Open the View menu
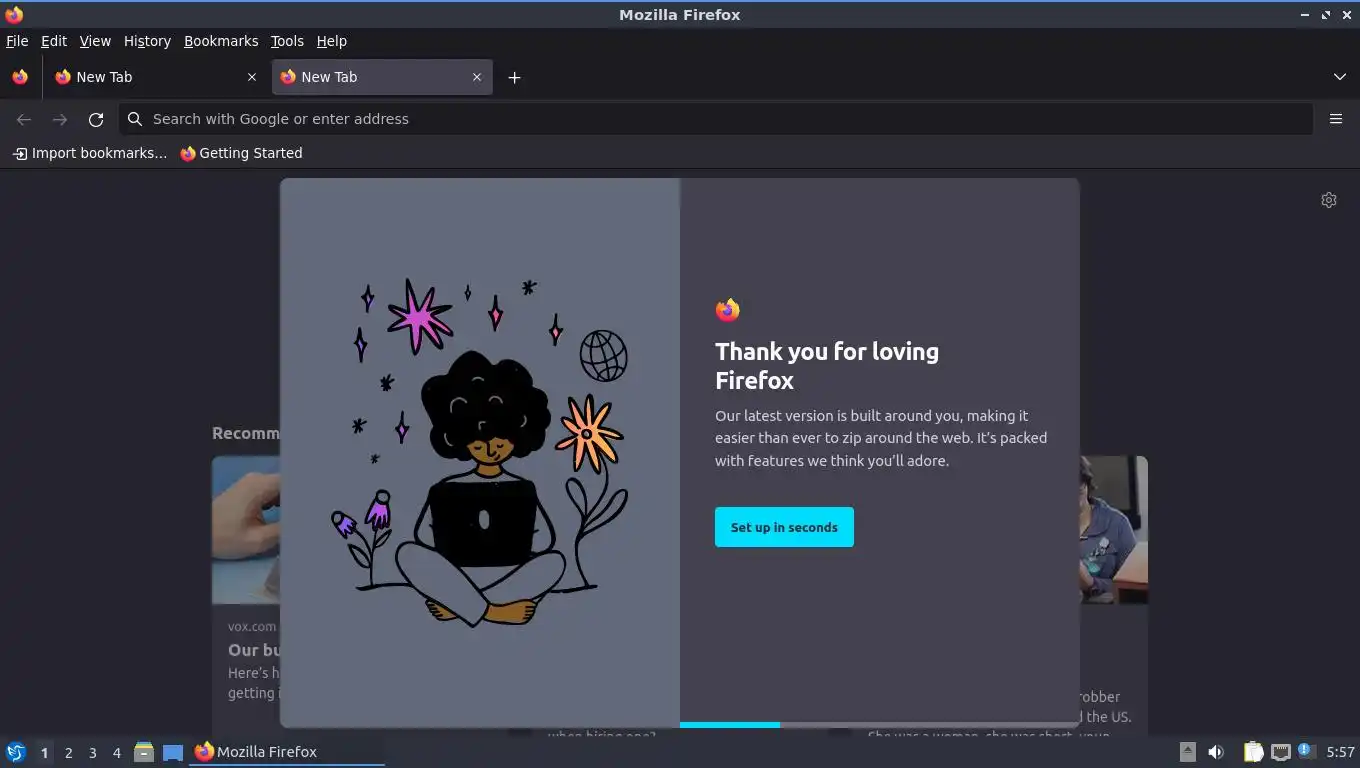Image resolution: width=1360 pixels, height=768 pixels. coord(95,41)
